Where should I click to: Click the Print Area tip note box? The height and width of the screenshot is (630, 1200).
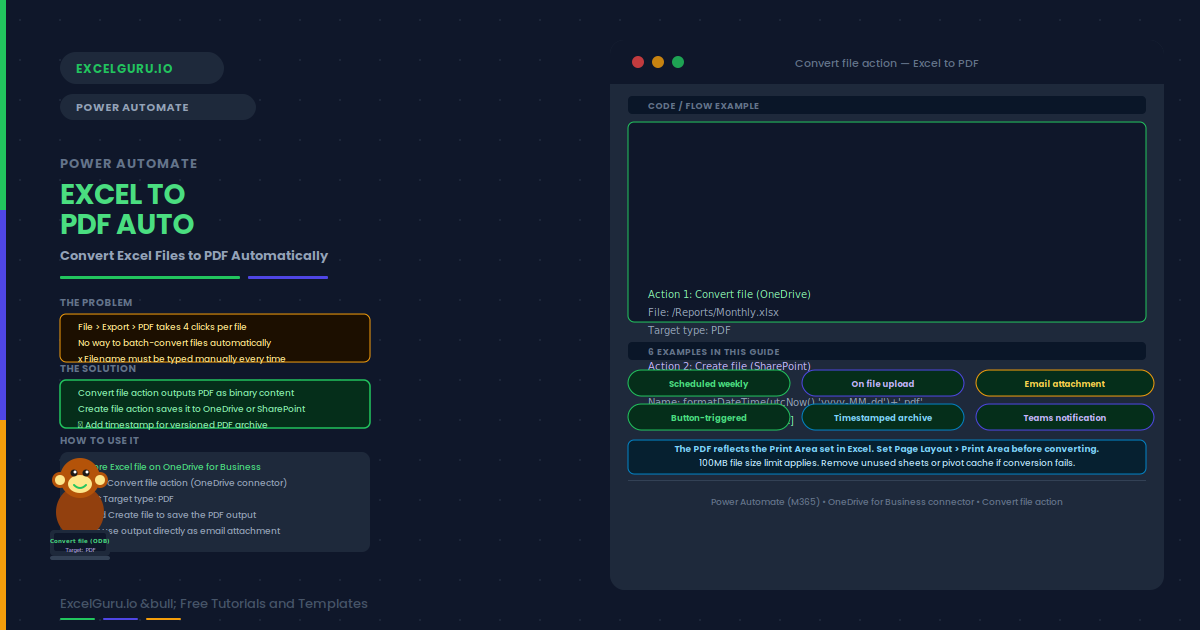click(x=887, y=456)
